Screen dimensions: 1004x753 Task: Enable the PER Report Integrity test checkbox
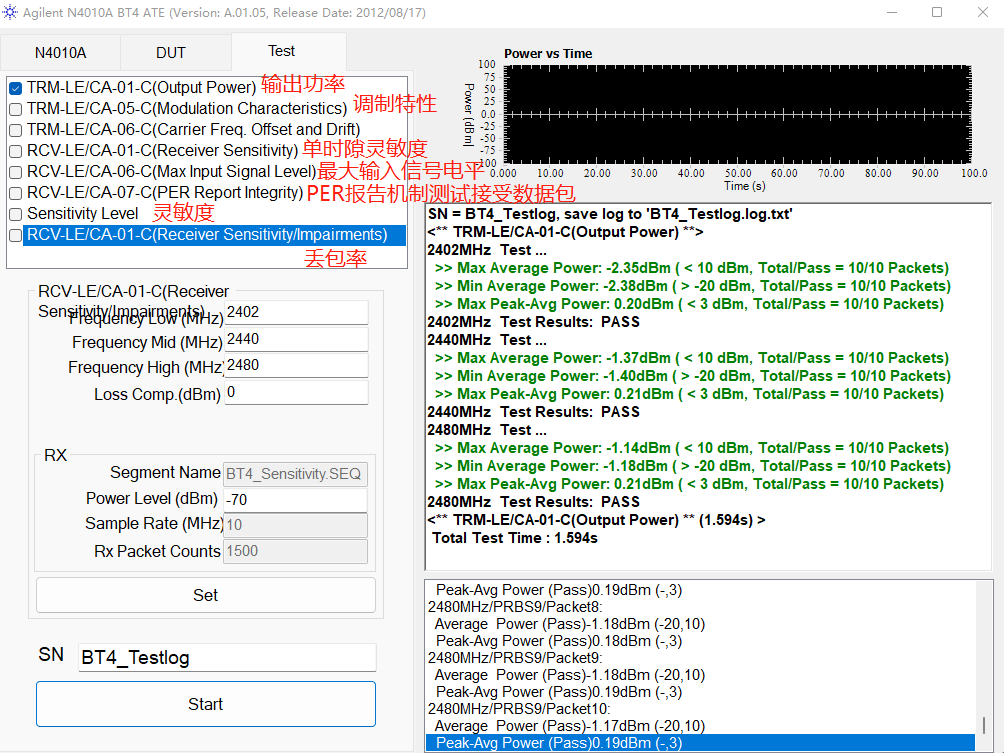coord(15,193)
